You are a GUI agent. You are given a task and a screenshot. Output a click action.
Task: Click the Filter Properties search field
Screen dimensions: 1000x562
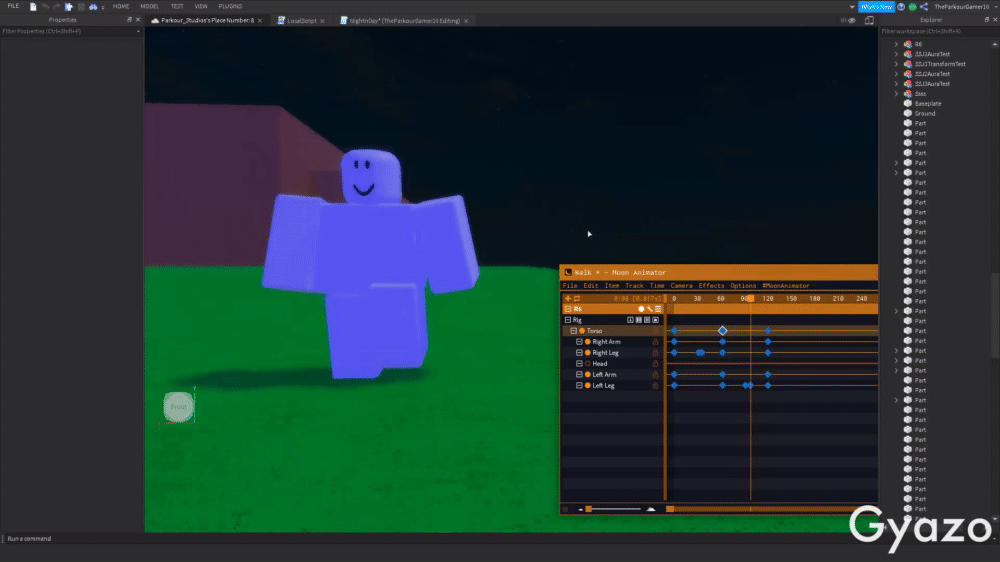(x=71, y=31)
